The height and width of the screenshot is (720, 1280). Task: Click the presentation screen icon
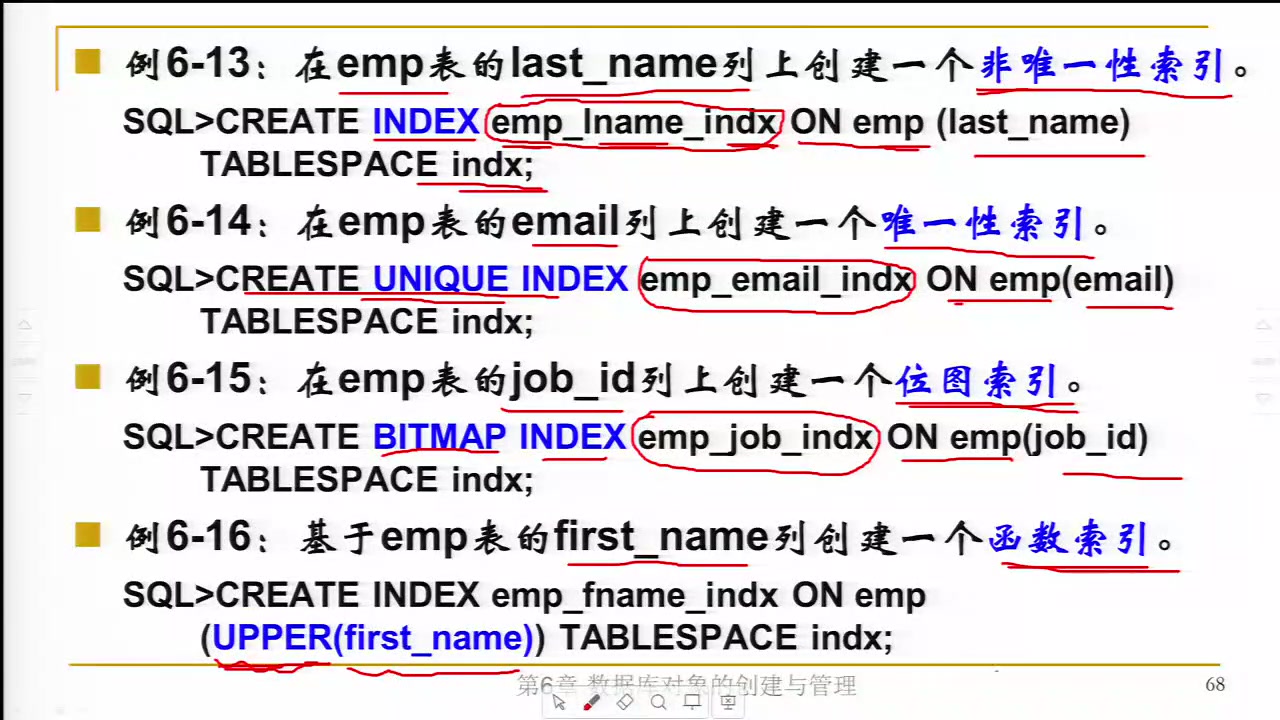click(x=692, y=703)
